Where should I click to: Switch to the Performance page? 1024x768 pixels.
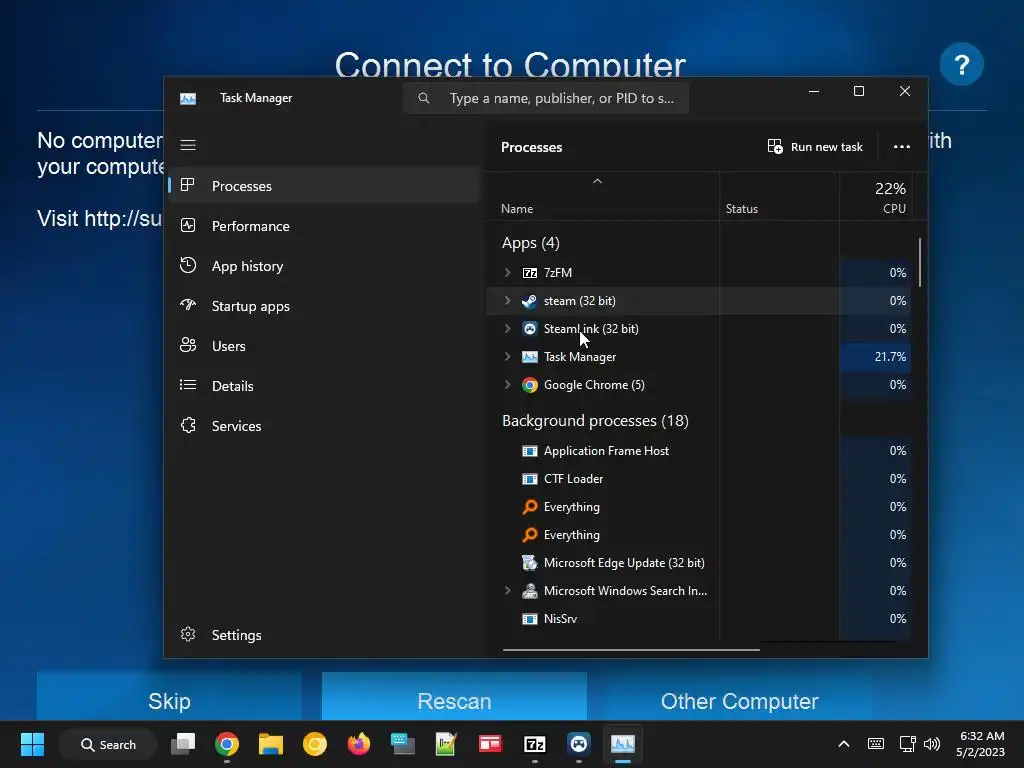[325, 226]
